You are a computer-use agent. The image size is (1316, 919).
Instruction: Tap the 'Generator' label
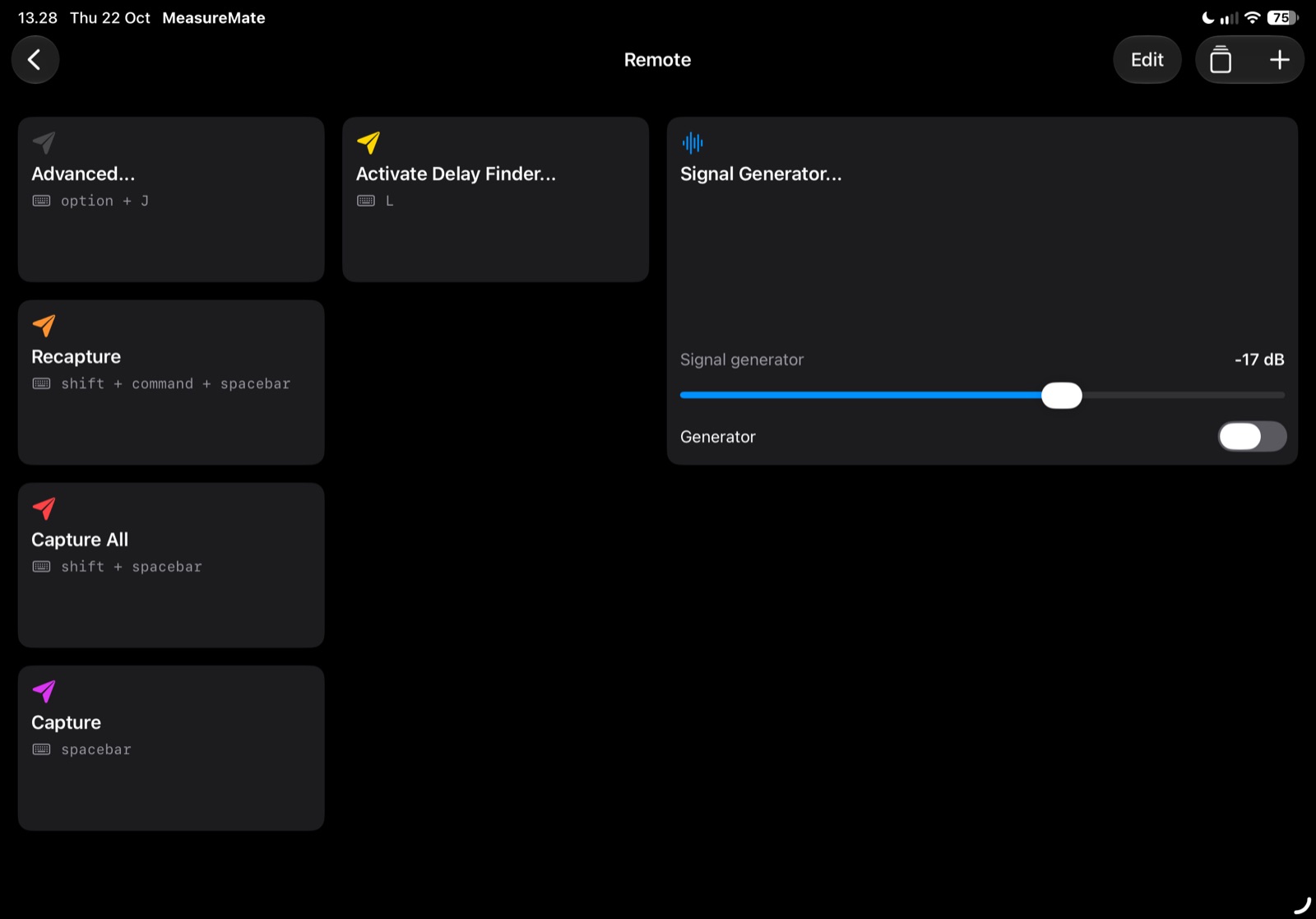click(717, 437)
